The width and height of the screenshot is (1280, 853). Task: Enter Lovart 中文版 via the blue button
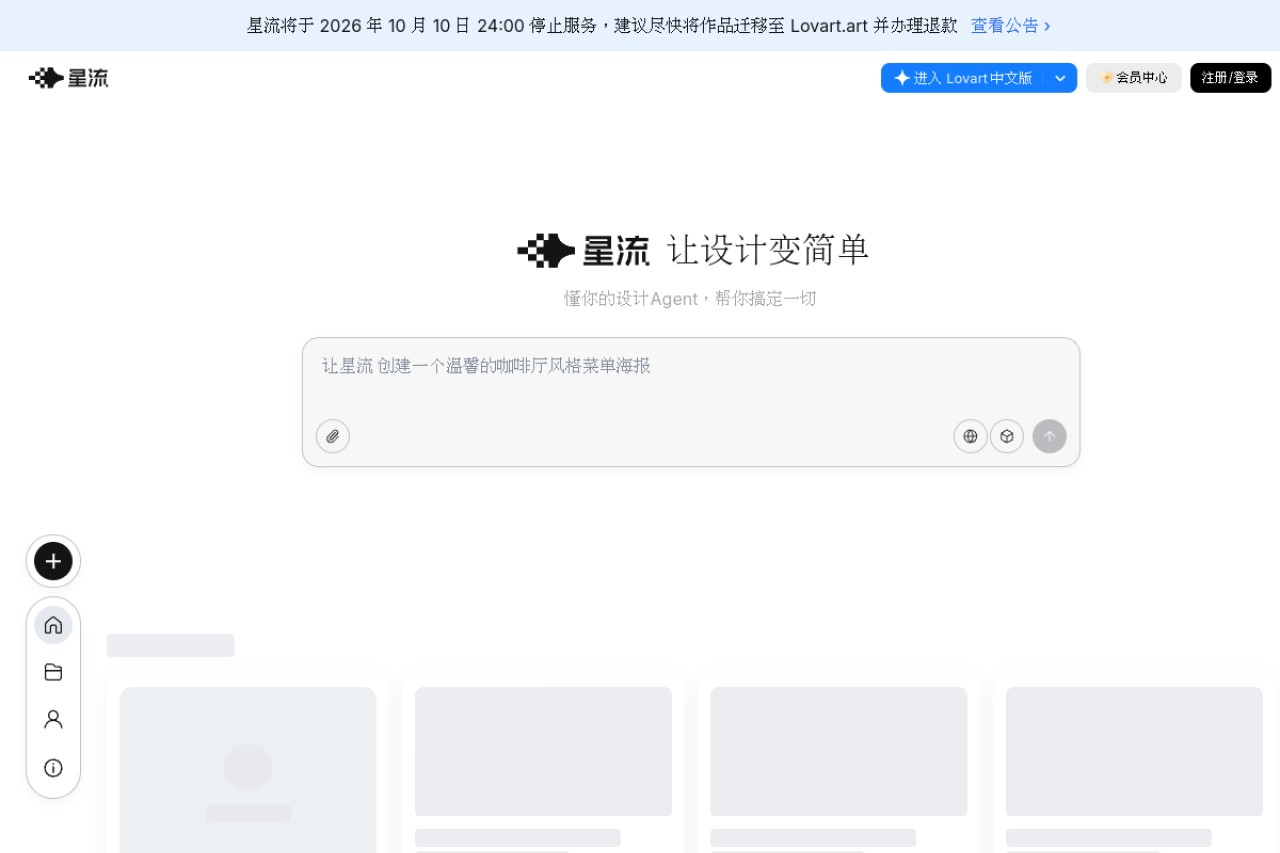pyautogui.click(x=962, y=78)
